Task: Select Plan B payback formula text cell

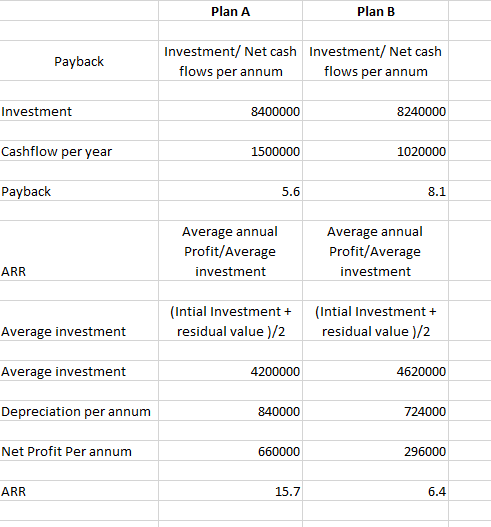Action: coord(375,61)
